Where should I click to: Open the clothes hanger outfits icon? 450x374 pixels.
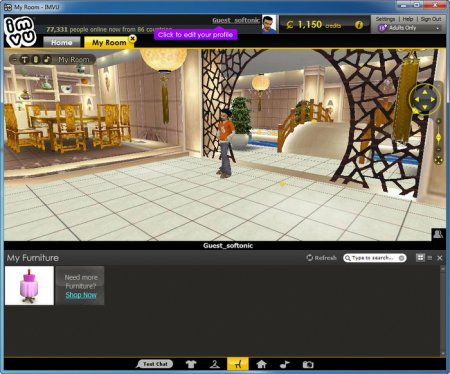click(x=215, y=364)
